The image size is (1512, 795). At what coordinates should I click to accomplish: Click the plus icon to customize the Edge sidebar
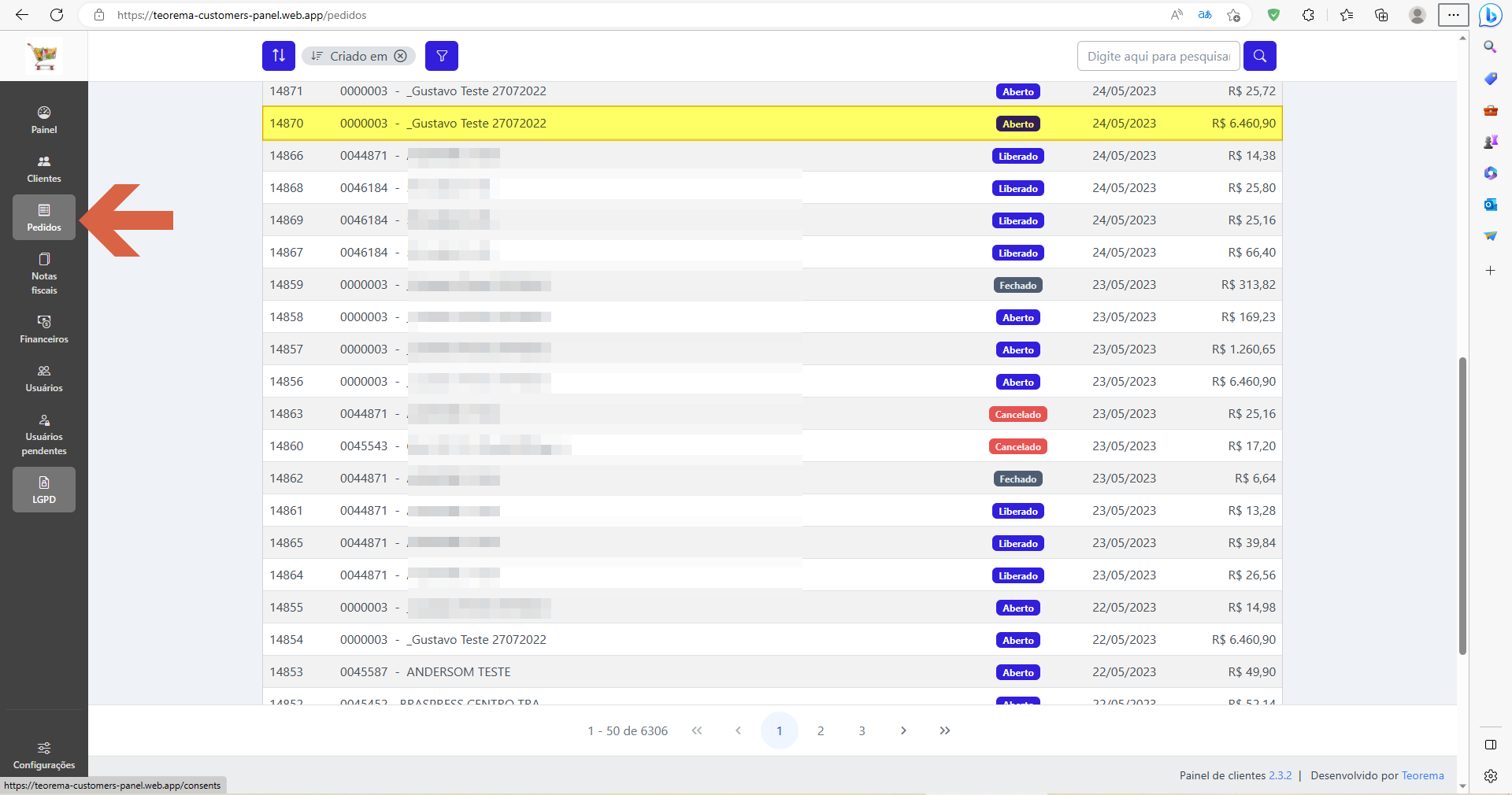tap(1491, 270)
